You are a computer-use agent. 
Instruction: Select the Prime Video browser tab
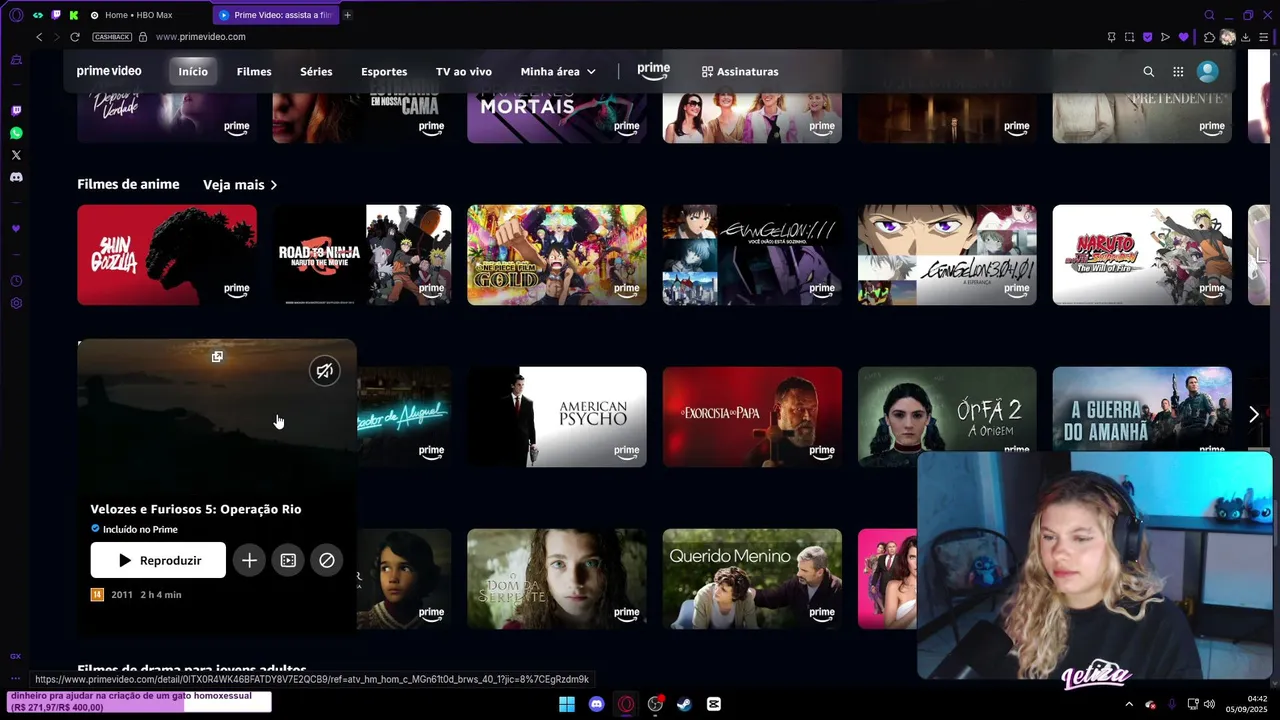click(x=275, y=15)
